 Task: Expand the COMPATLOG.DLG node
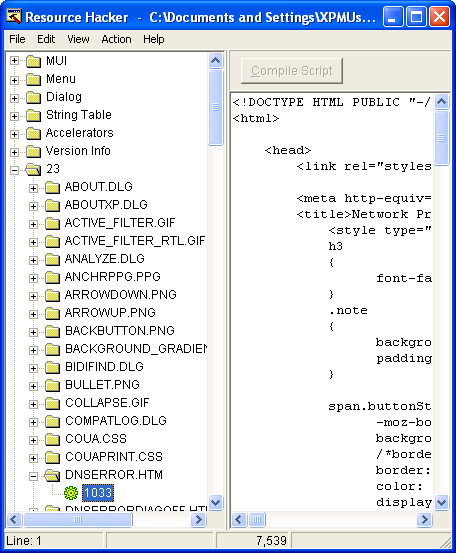pos(34,422)
